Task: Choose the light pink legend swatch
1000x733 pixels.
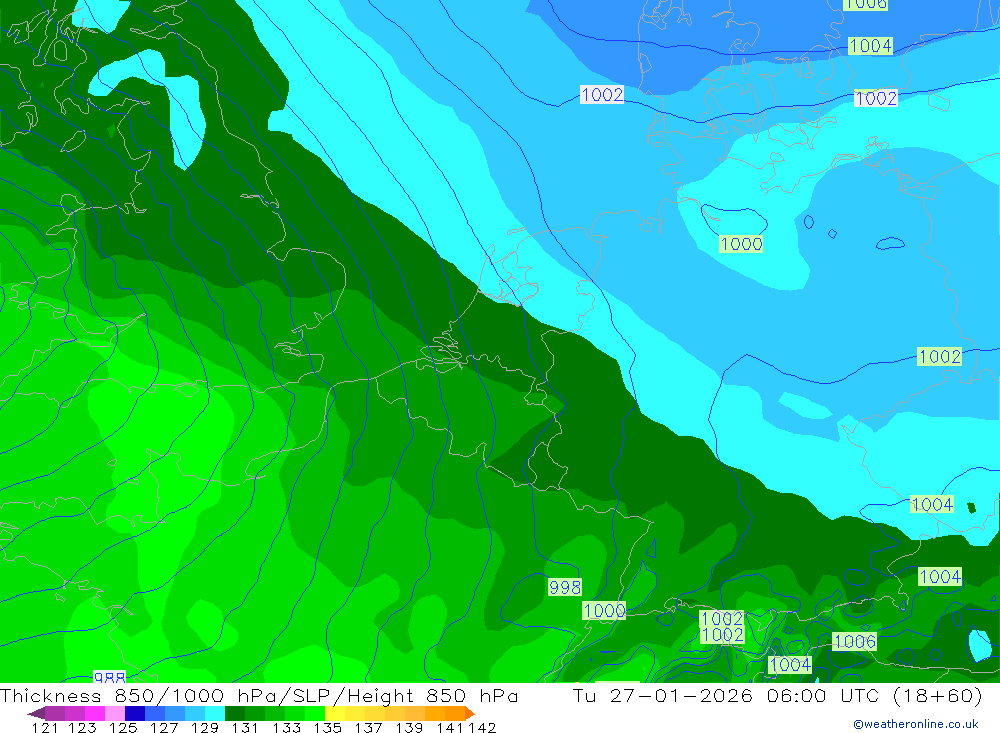Action: click(115, 713)
